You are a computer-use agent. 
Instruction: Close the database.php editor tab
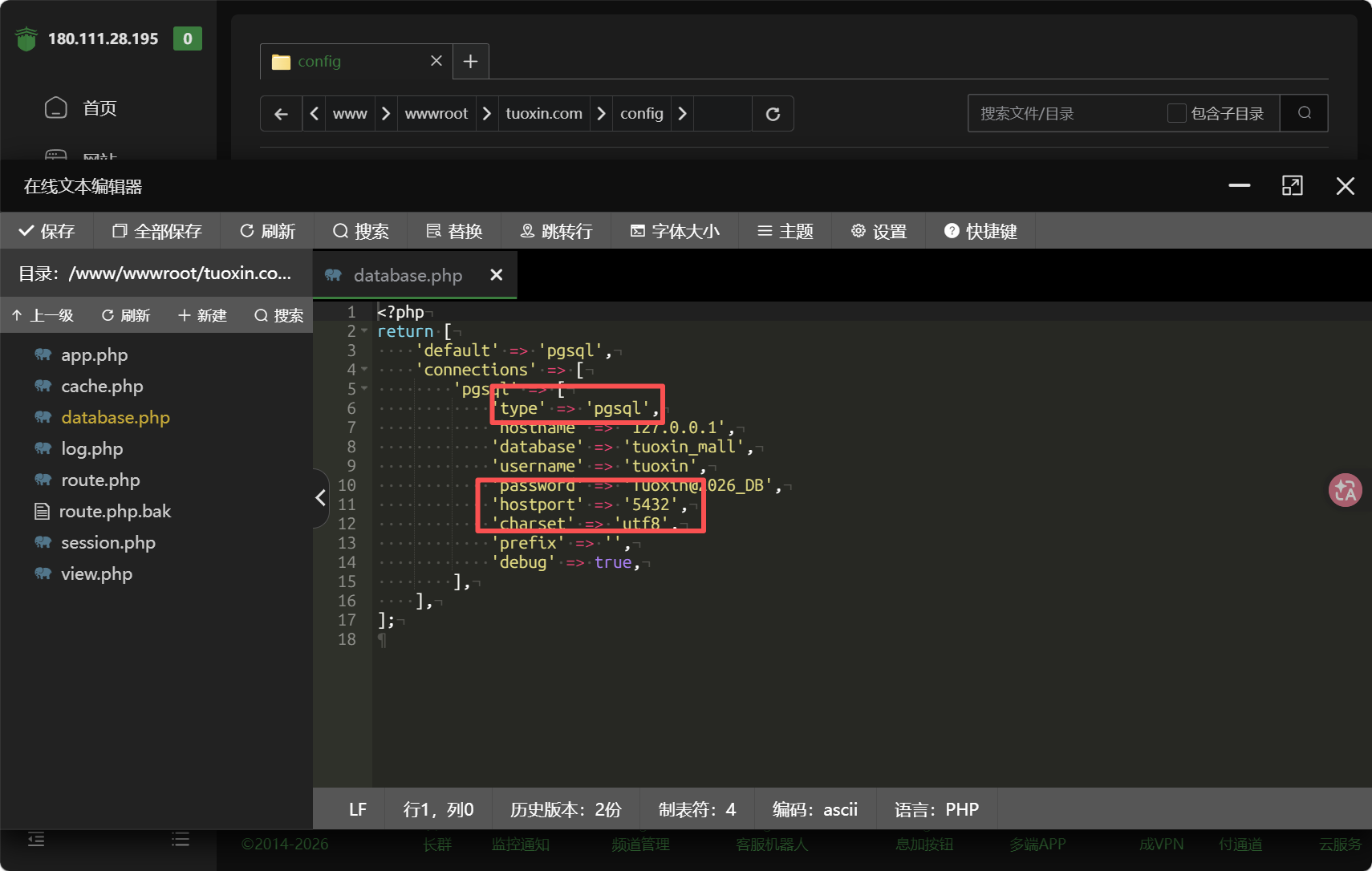click(x=497, y=275)
